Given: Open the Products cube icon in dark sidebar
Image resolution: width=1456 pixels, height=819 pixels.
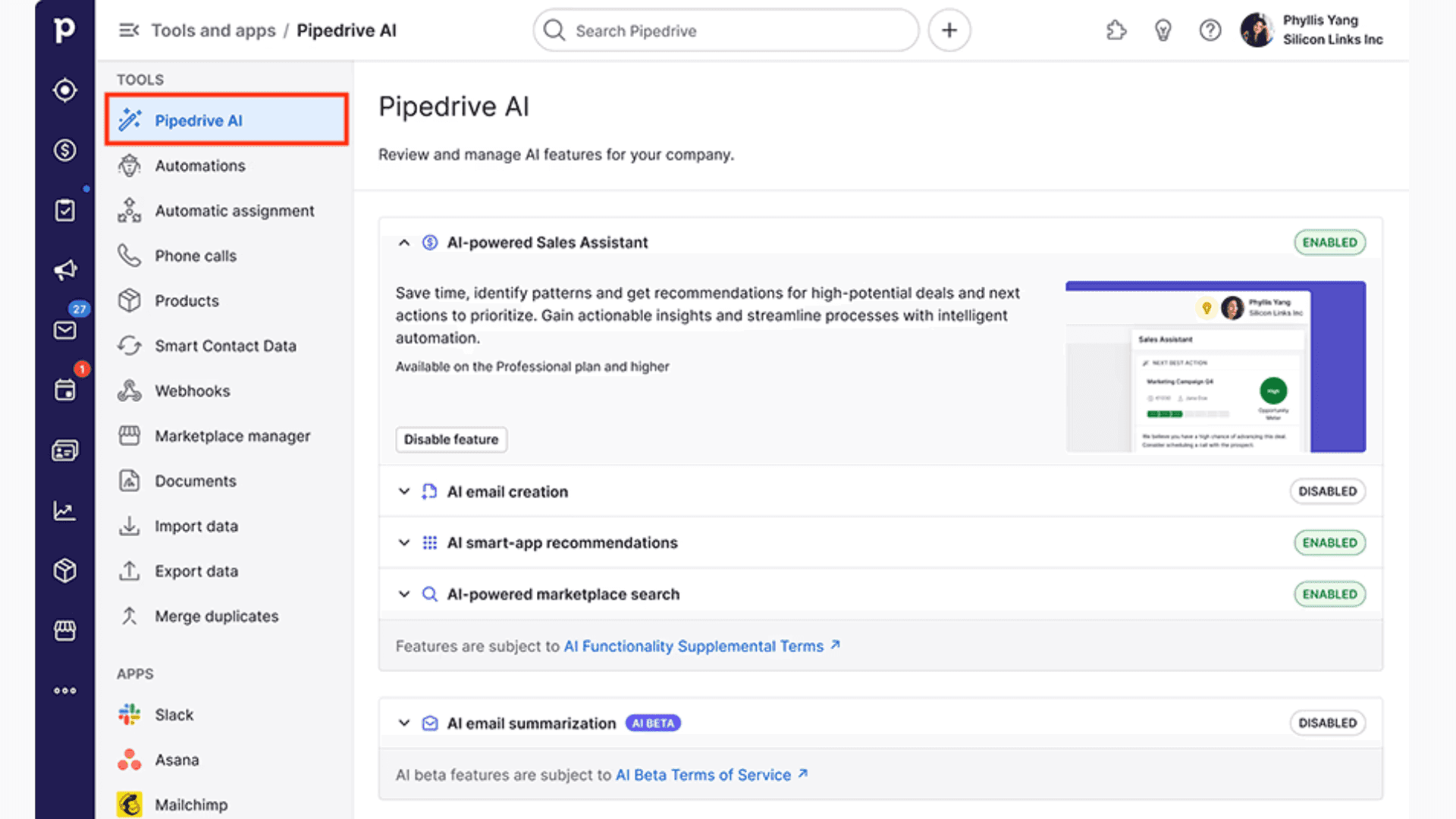Looking at the screenshot, I should point(64,570).
